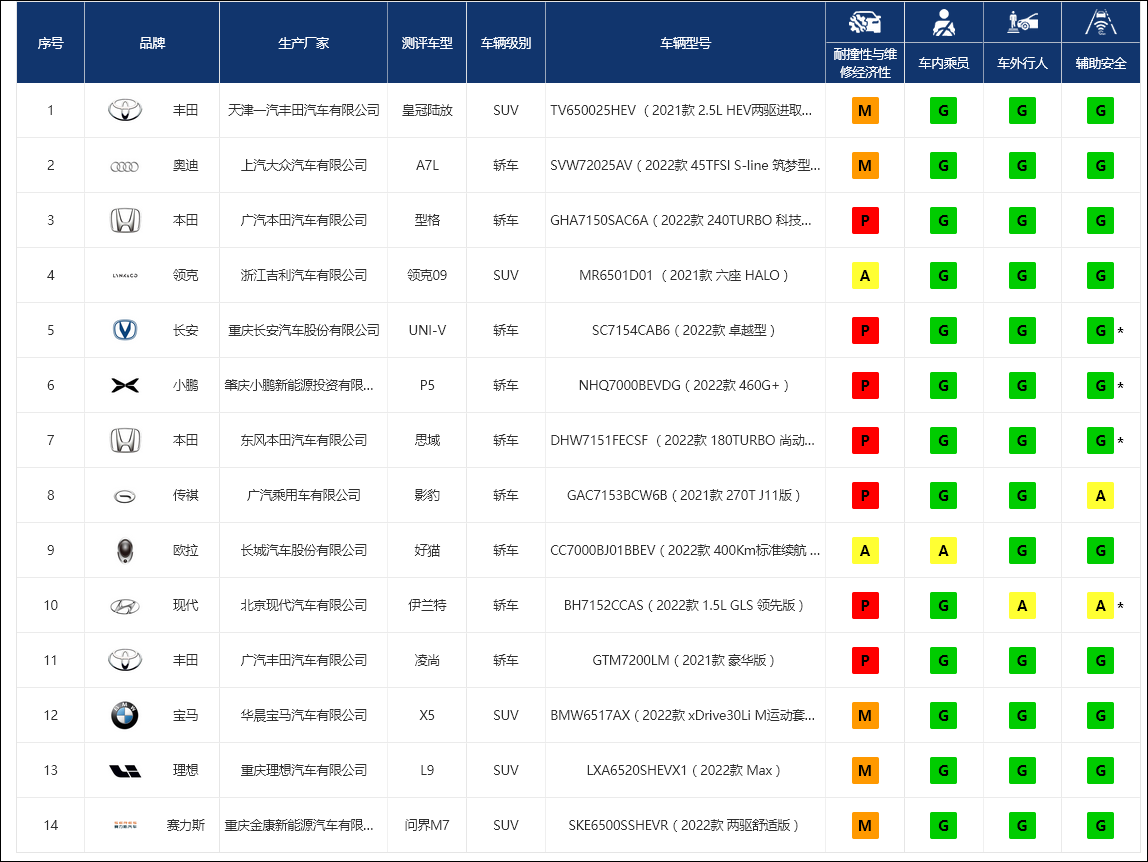Click the Changan logo in row 5
The height and width of the screenshot is (862, 1148).
click(x=125, y=330)
